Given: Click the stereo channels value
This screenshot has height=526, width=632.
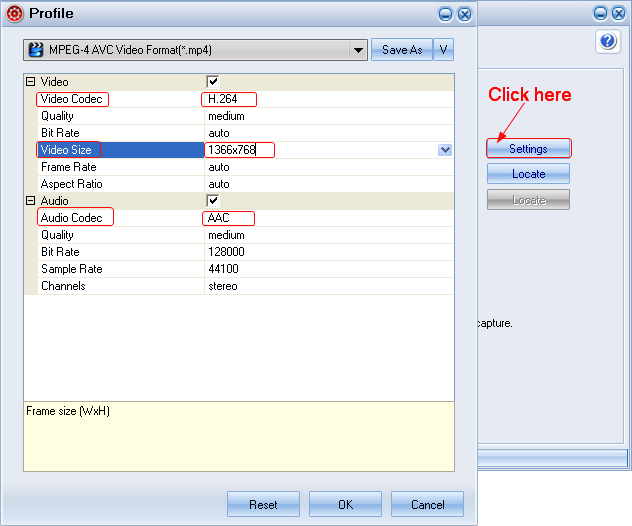Looking at the screenshot, I should (x=223, y=286).
